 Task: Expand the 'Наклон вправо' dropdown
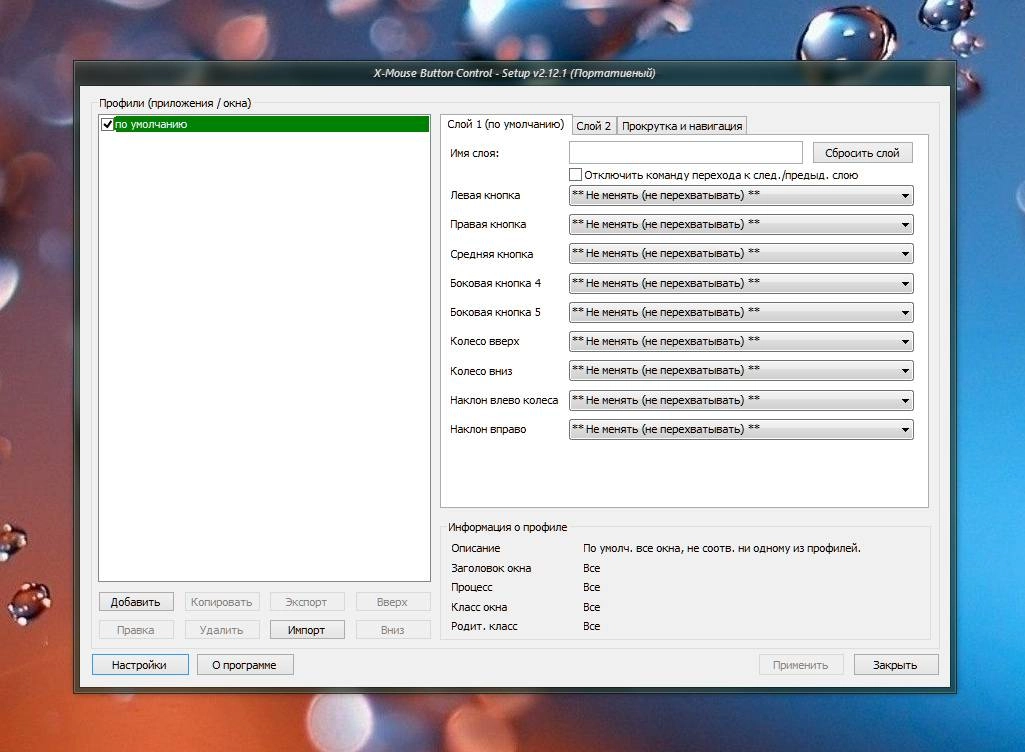click(x=741, y=430)
